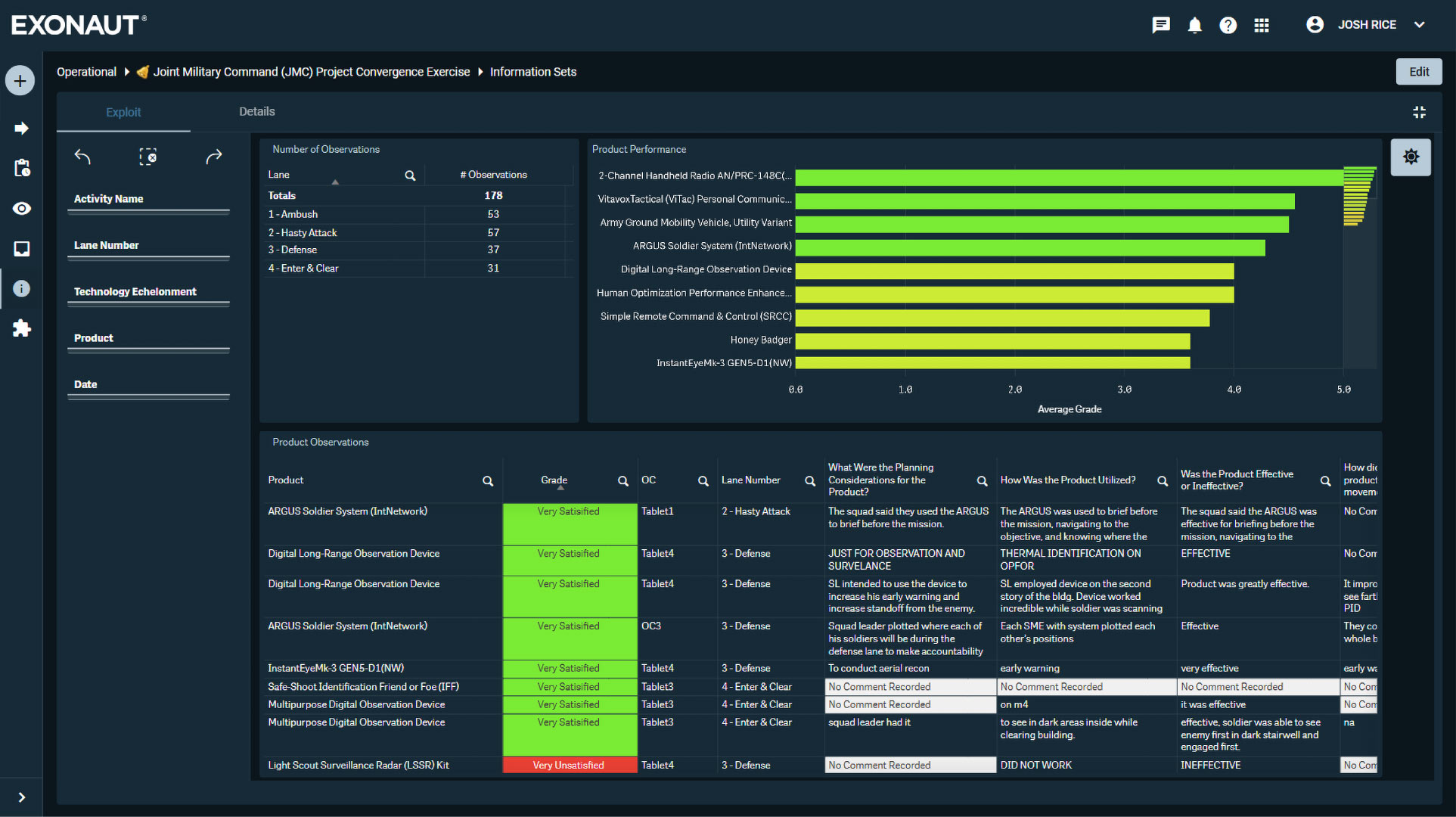Click the collapse view icon above the Edit button

1420,111
